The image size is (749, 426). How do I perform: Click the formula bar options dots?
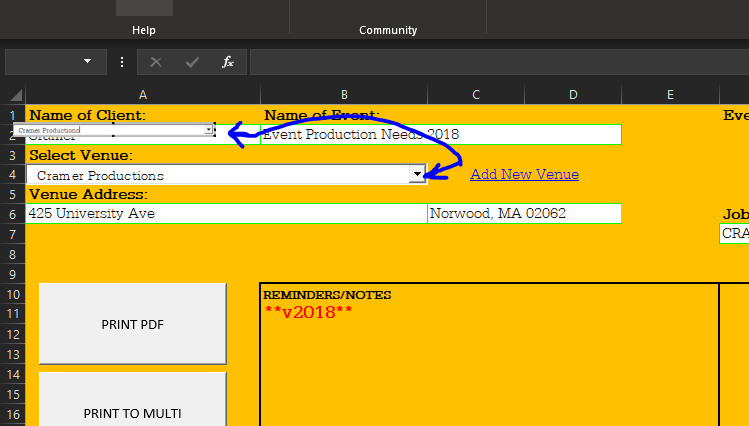point(122,62)
